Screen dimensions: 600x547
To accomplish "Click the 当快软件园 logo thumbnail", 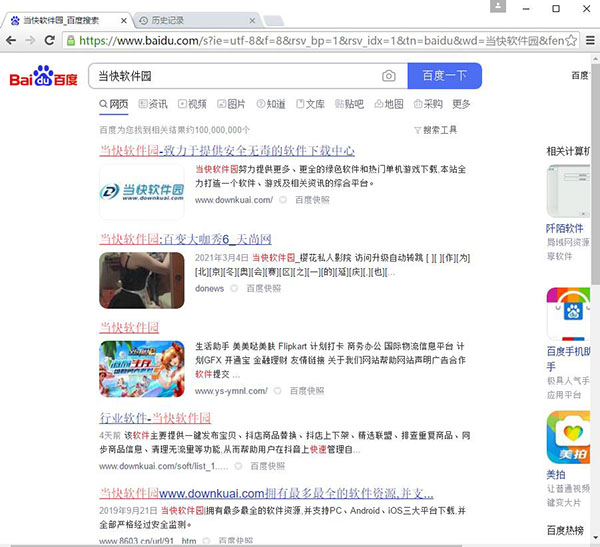I will click(x=141, y=191).
